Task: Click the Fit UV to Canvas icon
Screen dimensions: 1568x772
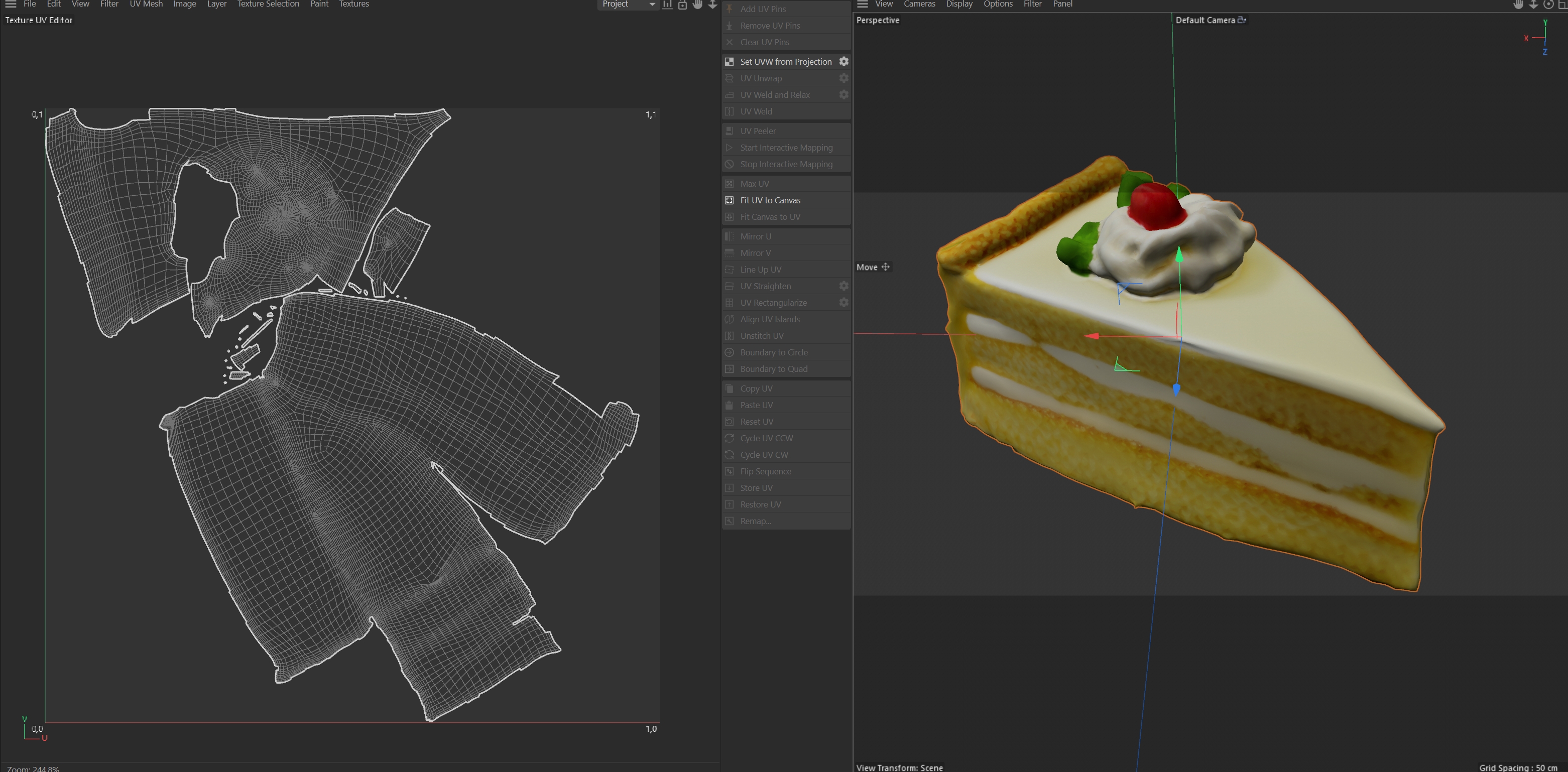Action: (x=729, y=200)
